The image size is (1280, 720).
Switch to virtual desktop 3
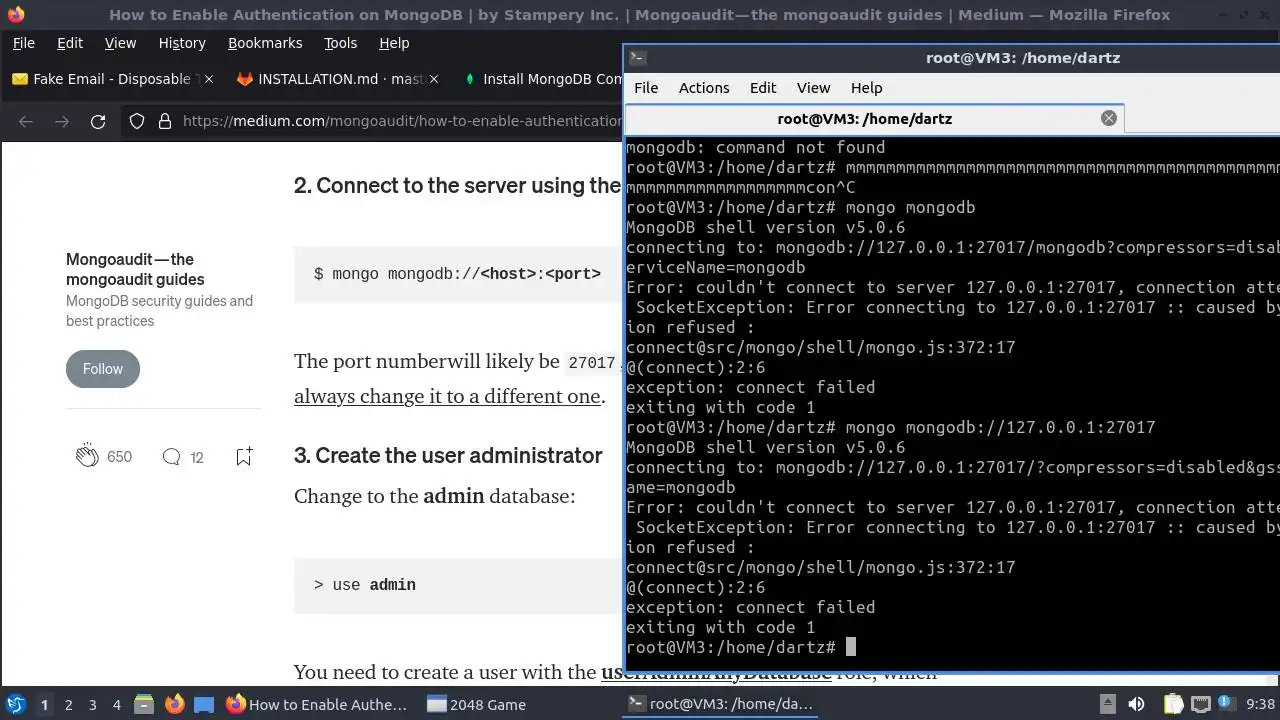93,705
